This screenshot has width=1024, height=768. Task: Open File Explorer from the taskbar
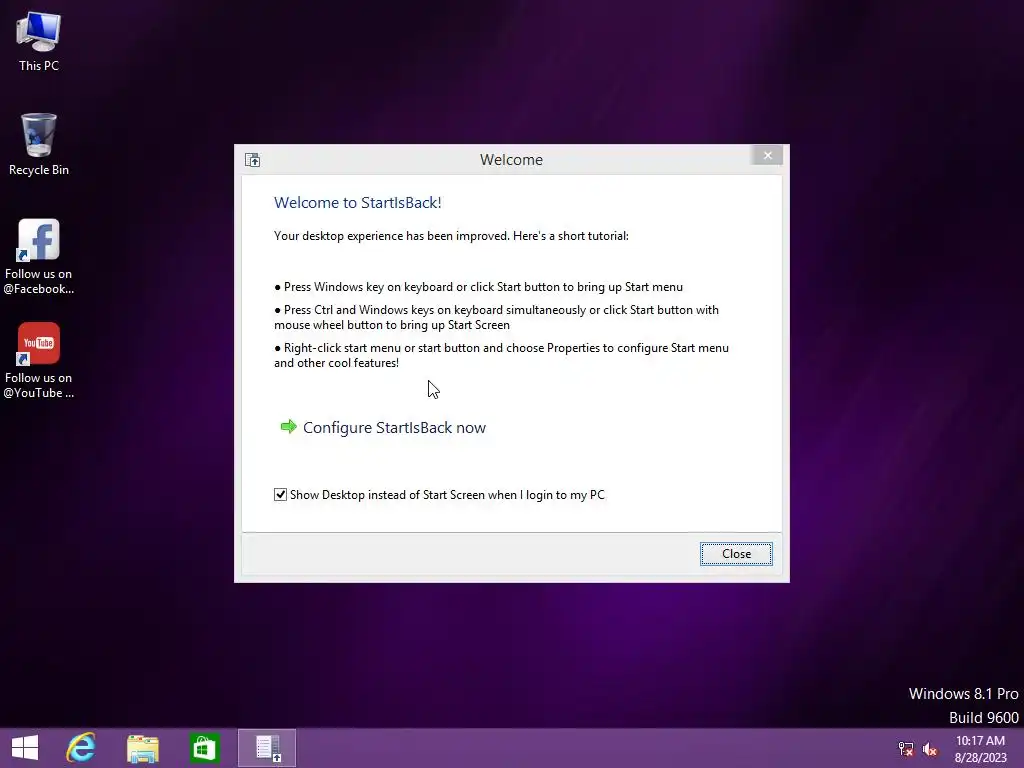143,748
